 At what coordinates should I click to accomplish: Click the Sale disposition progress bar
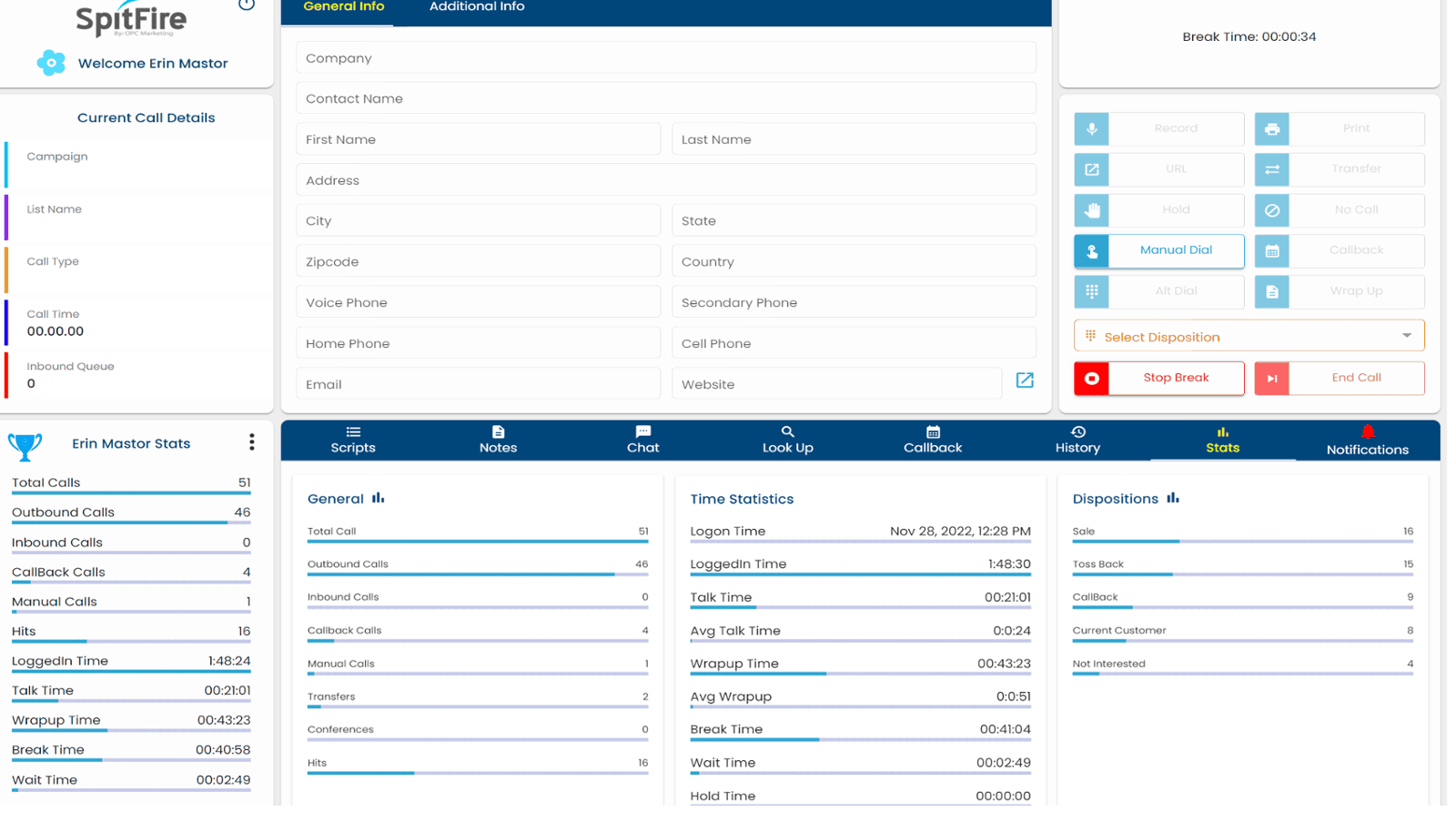pyautogui.click(x=1242, y=542)
